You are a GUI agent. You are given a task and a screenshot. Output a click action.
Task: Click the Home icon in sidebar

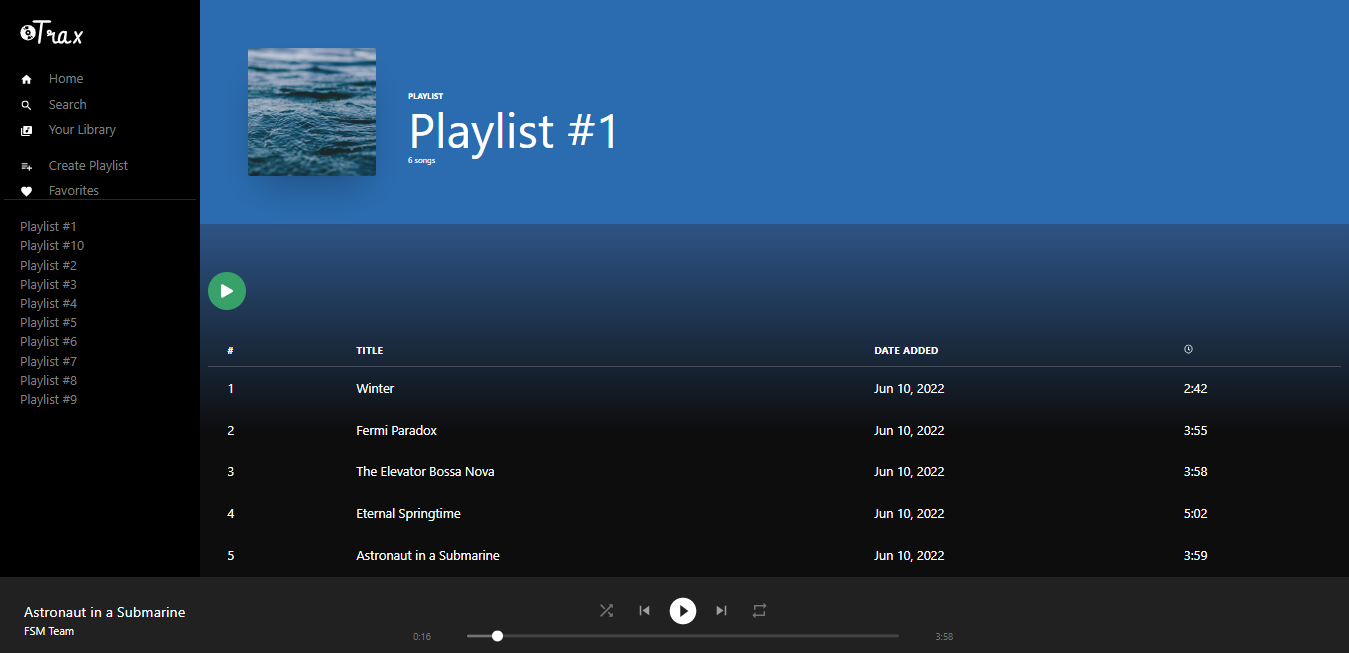[x=27, y=79]
